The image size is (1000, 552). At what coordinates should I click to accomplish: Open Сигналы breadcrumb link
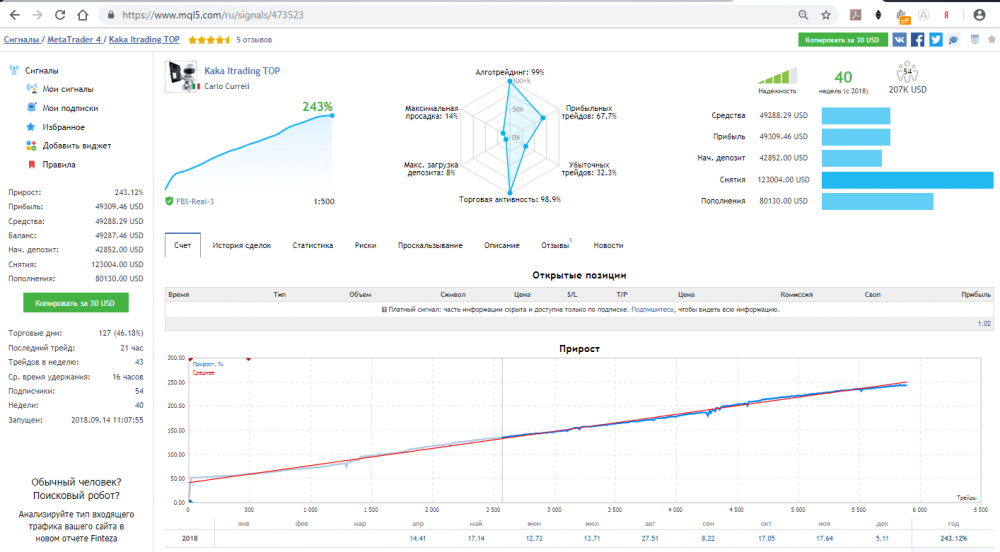tap(22, 40)
